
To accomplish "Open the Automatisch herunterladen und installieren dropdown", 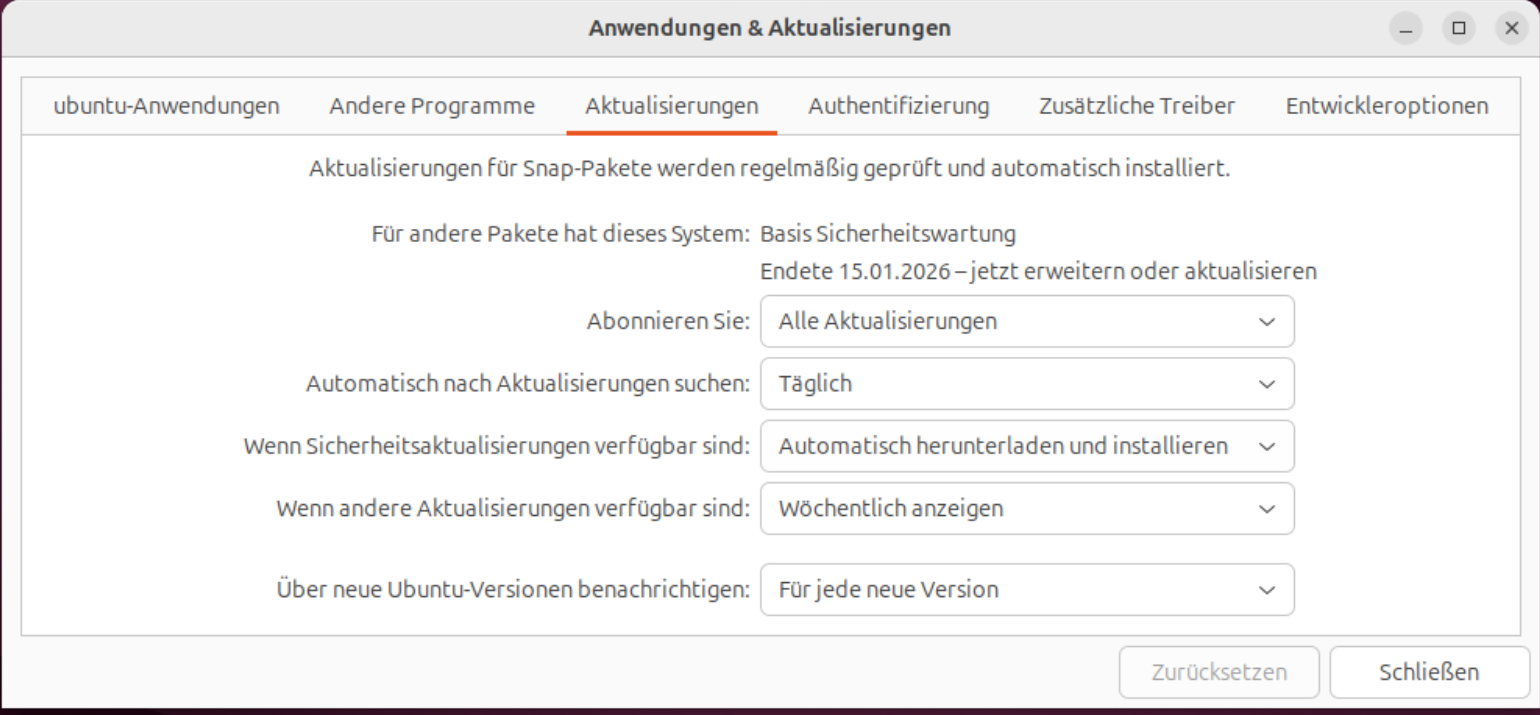I will pos(1027,446).
